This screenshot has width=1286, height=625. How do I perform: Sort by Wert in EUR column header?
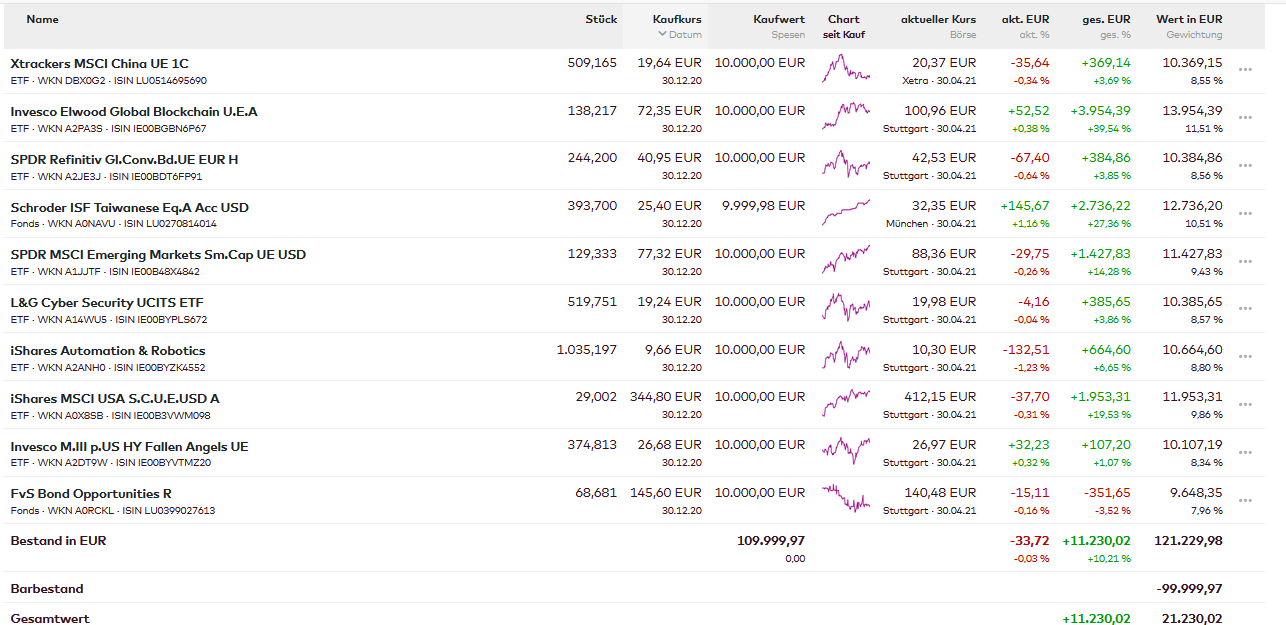click(1189, 19)
